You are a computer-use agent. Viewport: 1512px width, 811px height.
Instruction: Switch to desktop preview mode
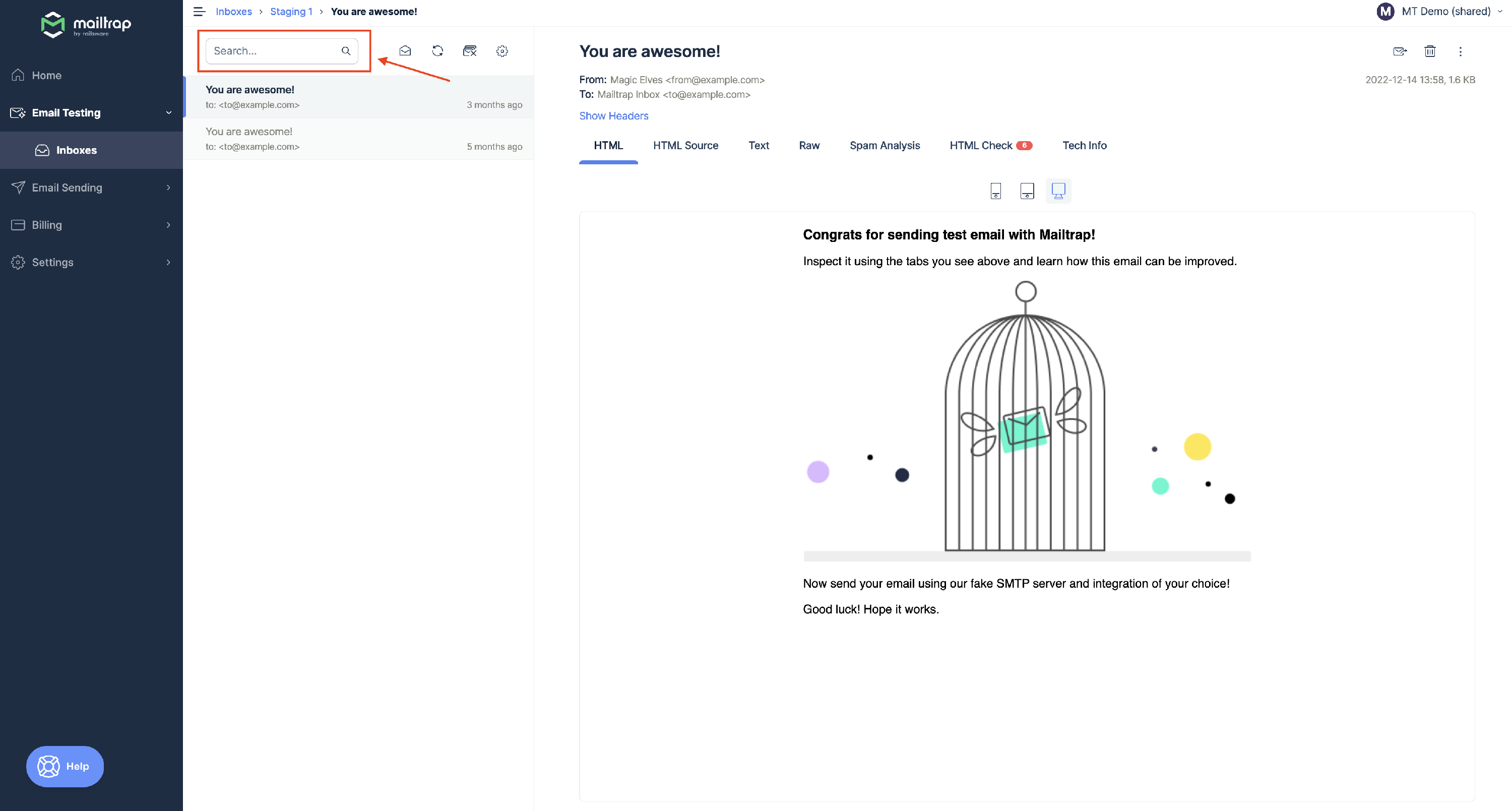pyautogui.click(x=1058, y=191)
